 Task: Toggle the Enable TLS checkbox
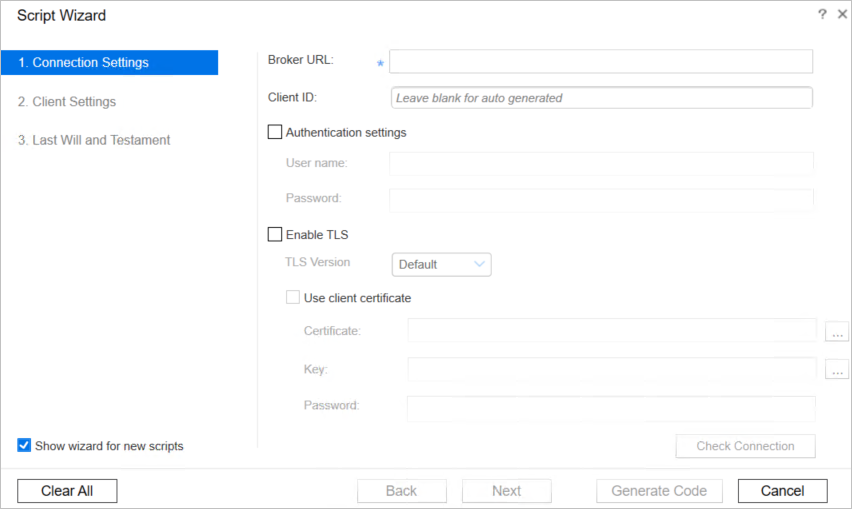[275, 235]
